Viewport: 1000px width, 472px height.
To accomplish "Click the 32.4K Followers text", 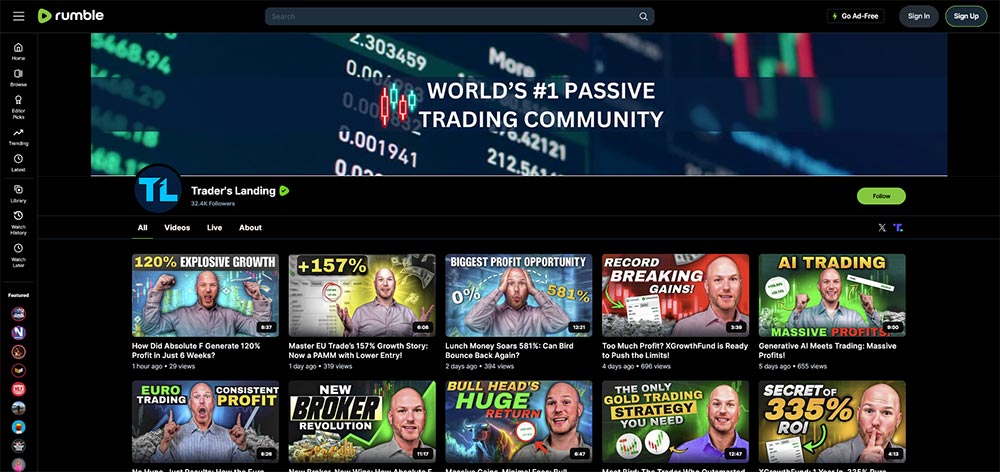I will [213, 203].
